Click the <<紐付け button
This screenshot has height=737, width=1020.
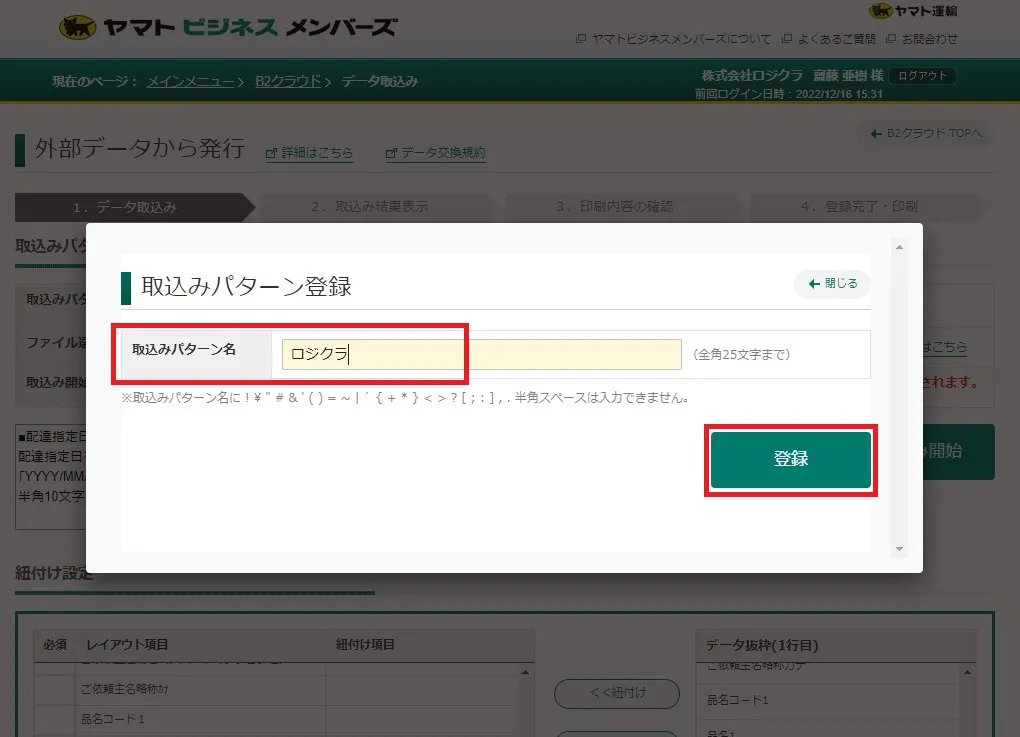pyautogui.click(x=617, y=693)
